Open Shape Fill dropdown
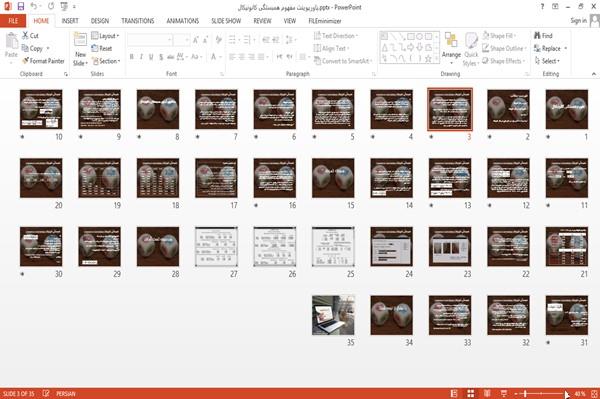600x399 pixels. click(499, 36)
